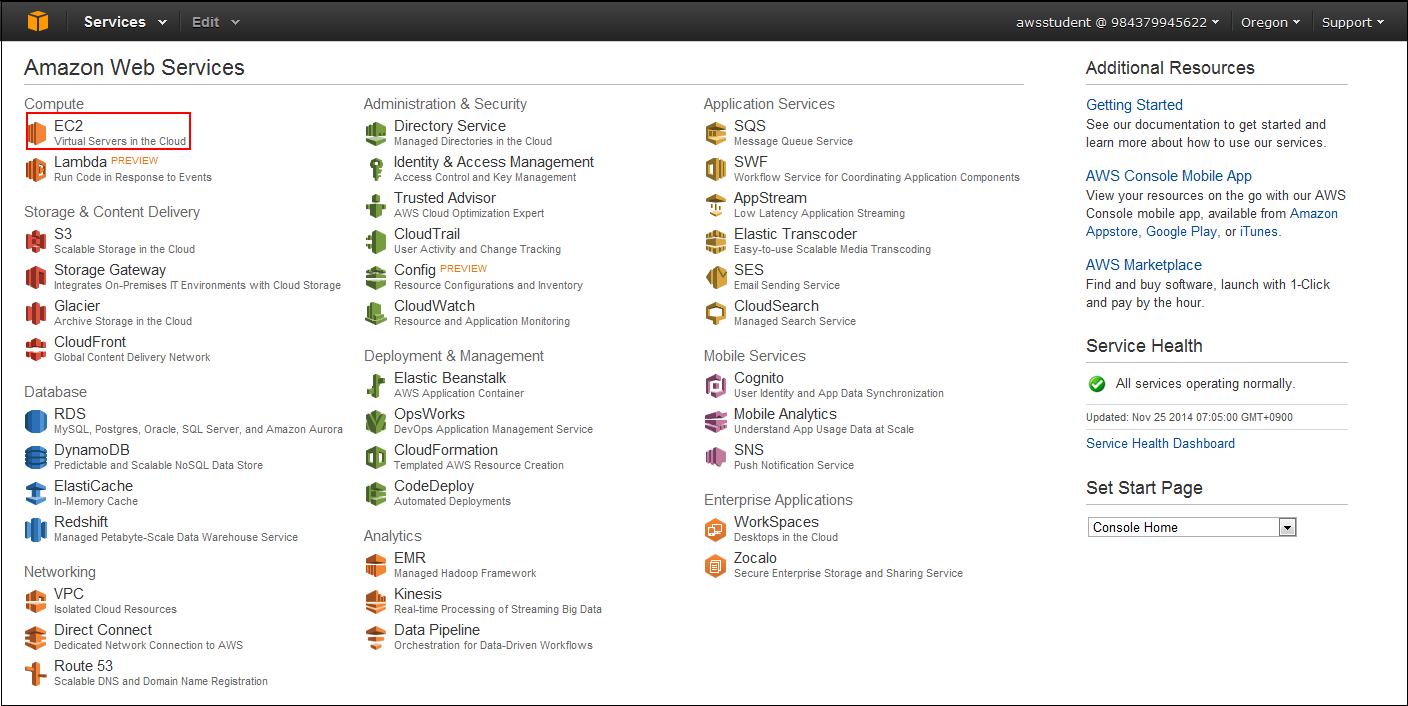Screen dimensions: 1408x706
Task: Open the Config service link
Action: (x=415, y=270)
